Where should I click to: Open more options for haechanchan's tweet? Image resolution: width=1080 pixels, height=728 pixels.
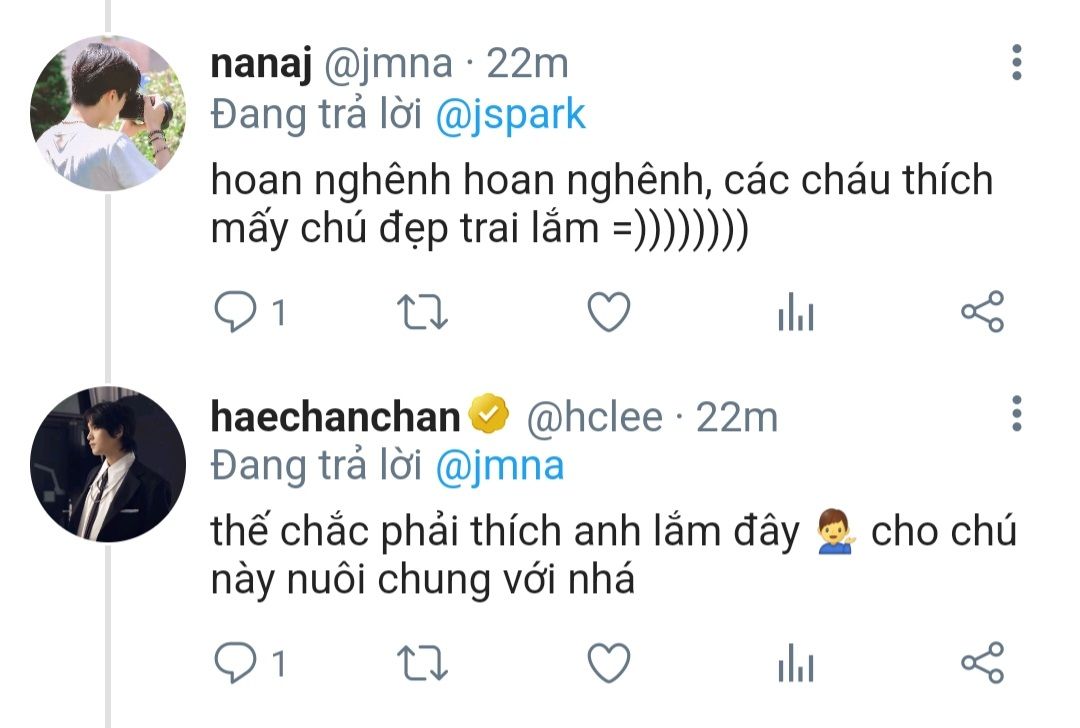tap(1017, 413)
